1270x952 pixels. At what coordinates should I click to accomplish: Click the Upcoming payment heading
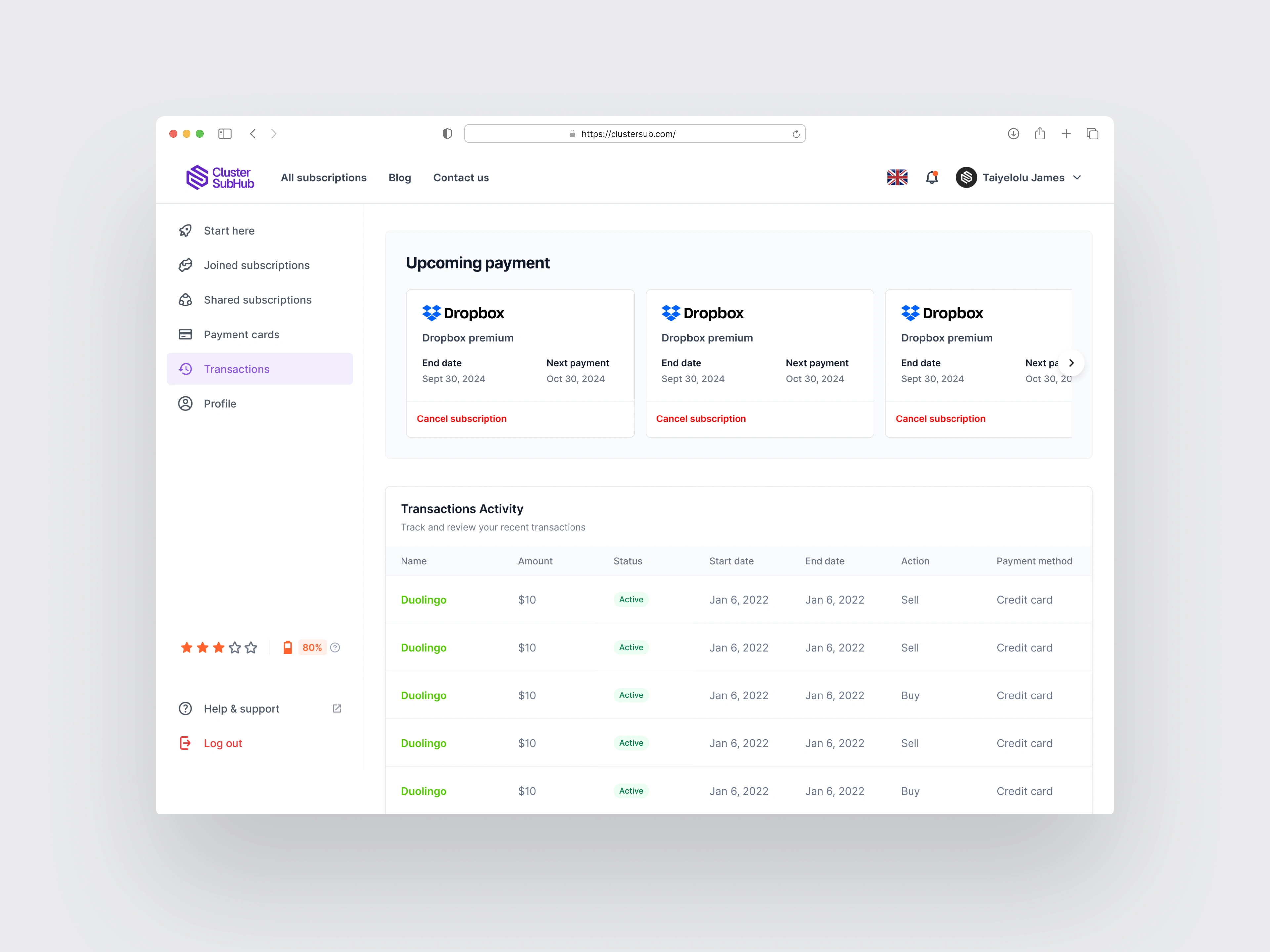pyautogui.click(x=478, y=263)
